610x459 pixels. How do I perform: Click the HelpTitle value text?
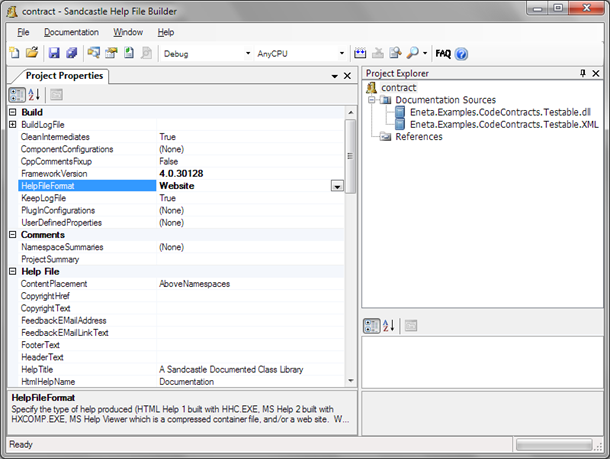coord(231,370)
